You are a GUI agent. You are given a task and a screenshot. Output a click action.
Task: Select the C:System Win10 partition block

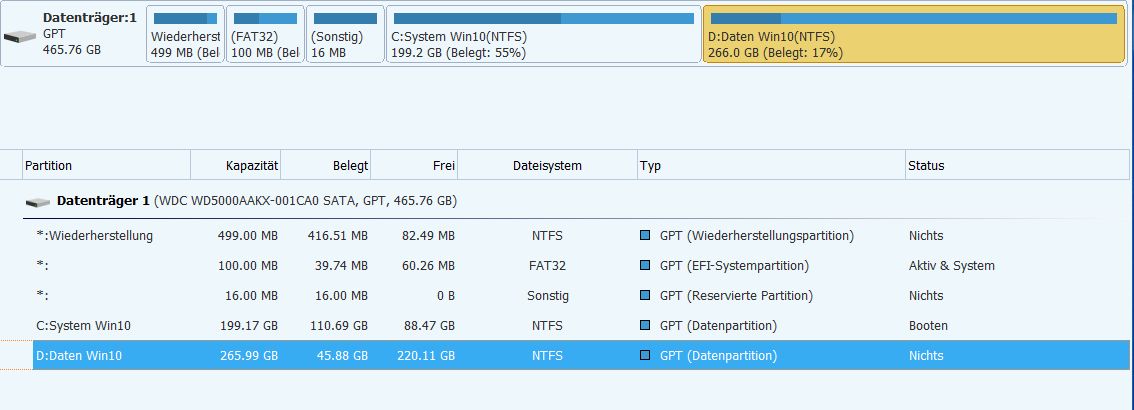click(543, 35)
